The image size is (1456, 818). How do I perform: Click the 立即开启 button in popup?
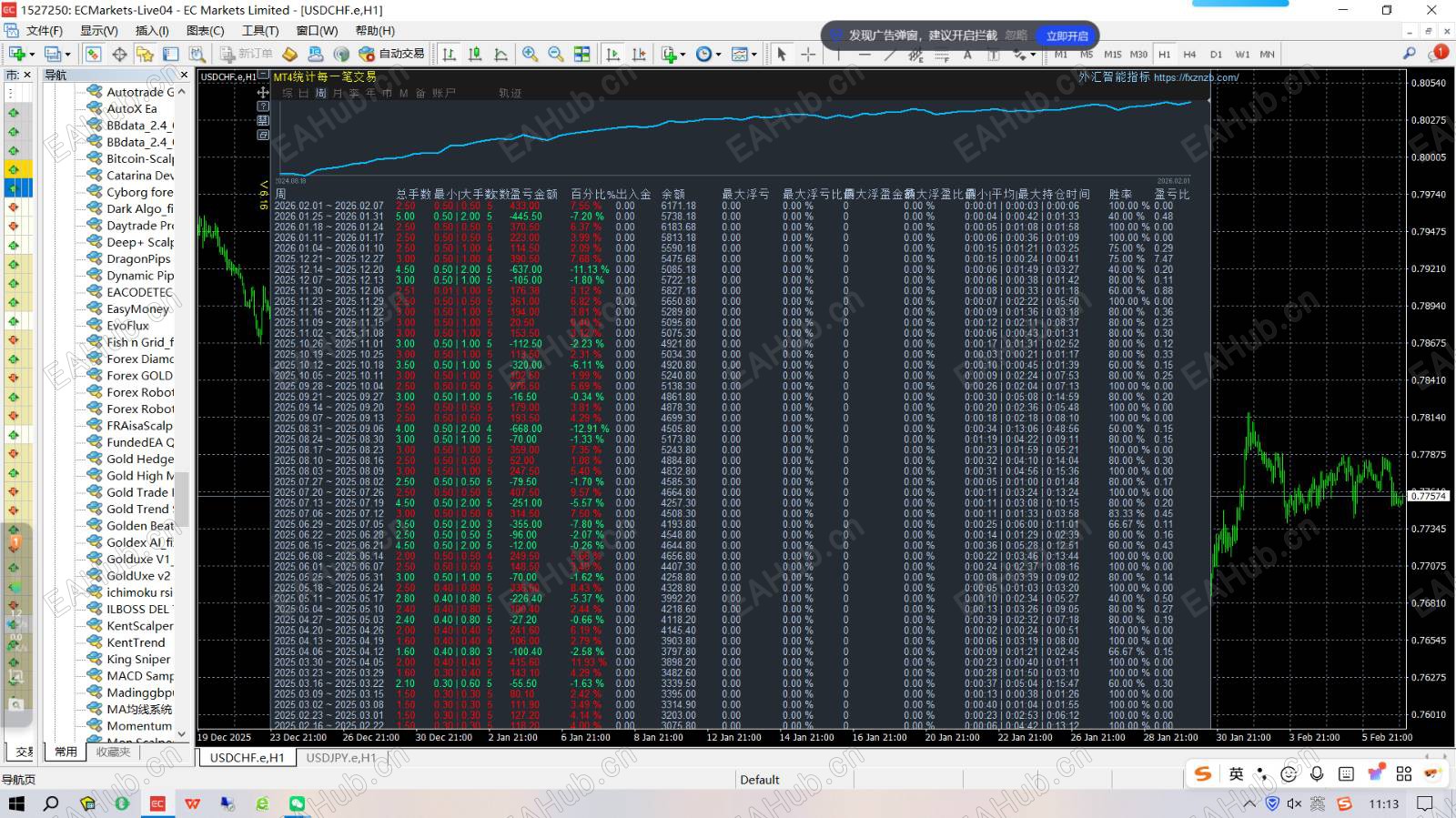coord(1067,35)
